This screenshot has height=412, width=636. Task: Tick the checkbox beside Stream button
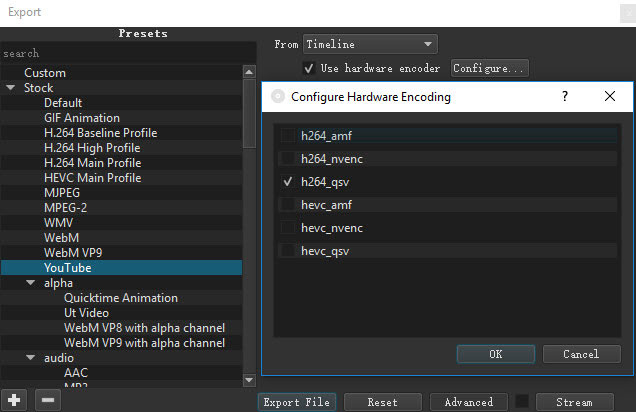(x=522, y=402)
